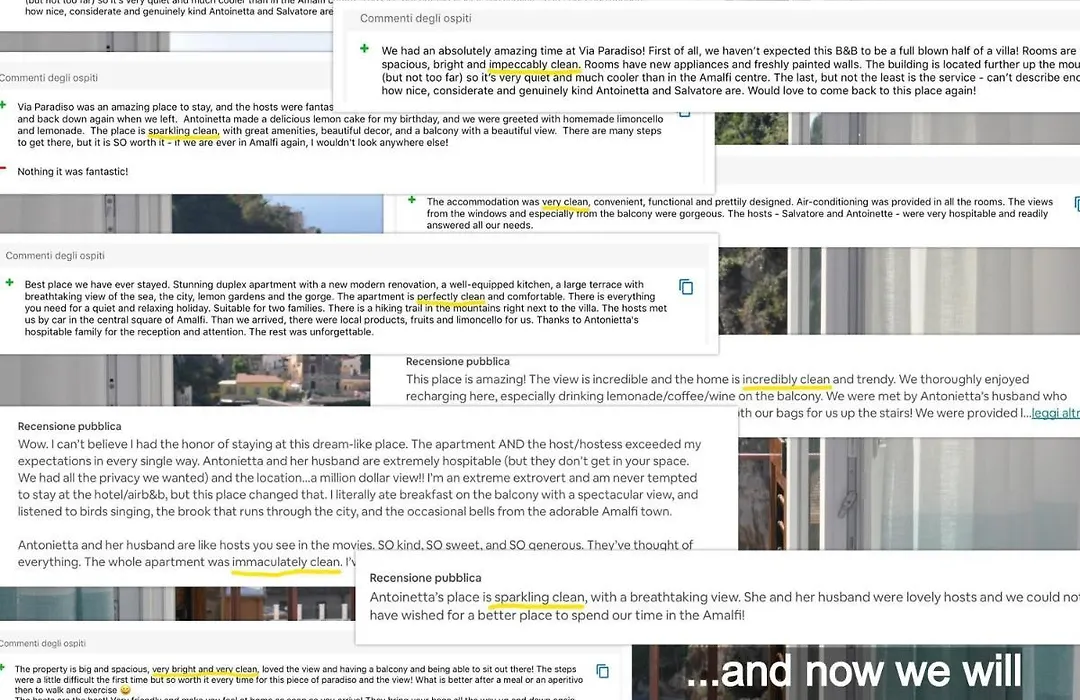Click the green plus icon beside 'We had an absolutely amazing time' review
Image resolution: width=1080 pixels, height=700 pixels.
pyautogui.click(x=364, y=49)
